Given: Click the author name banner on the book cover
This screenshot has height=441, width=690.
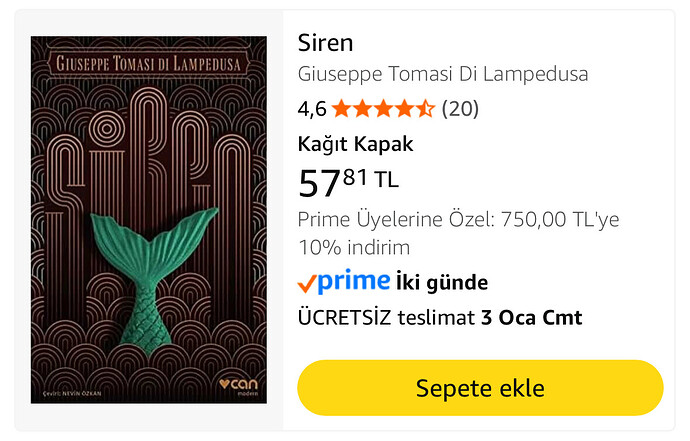Looking at the screenshot, I should (x=149, y=64).
